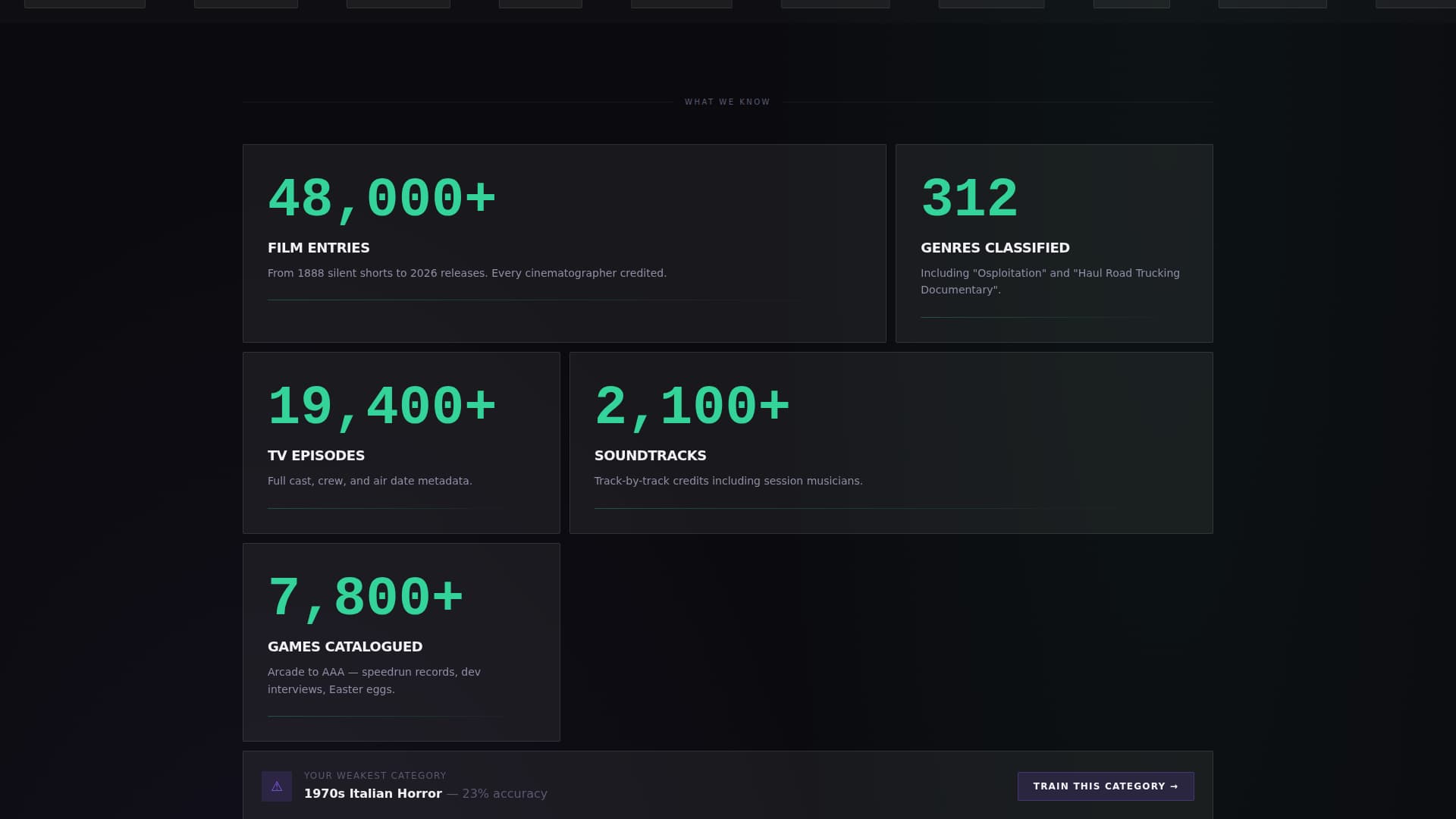Click the '23% accuracy' text
The height and width of the screenshot is (819, 1456).
pyautogui.click(x=504, y=794)
